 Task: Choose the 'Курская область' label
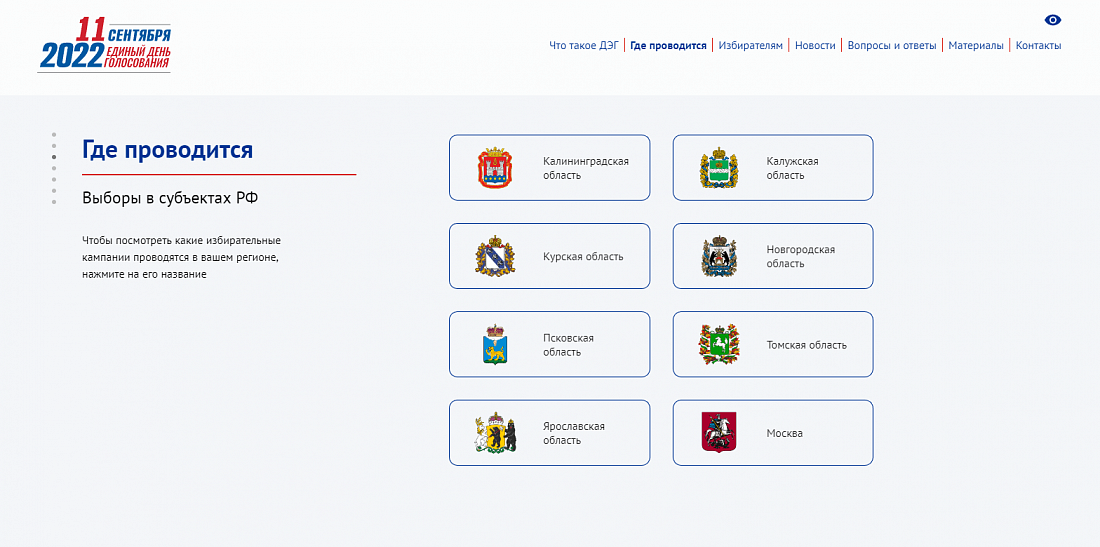pos(583,256)
